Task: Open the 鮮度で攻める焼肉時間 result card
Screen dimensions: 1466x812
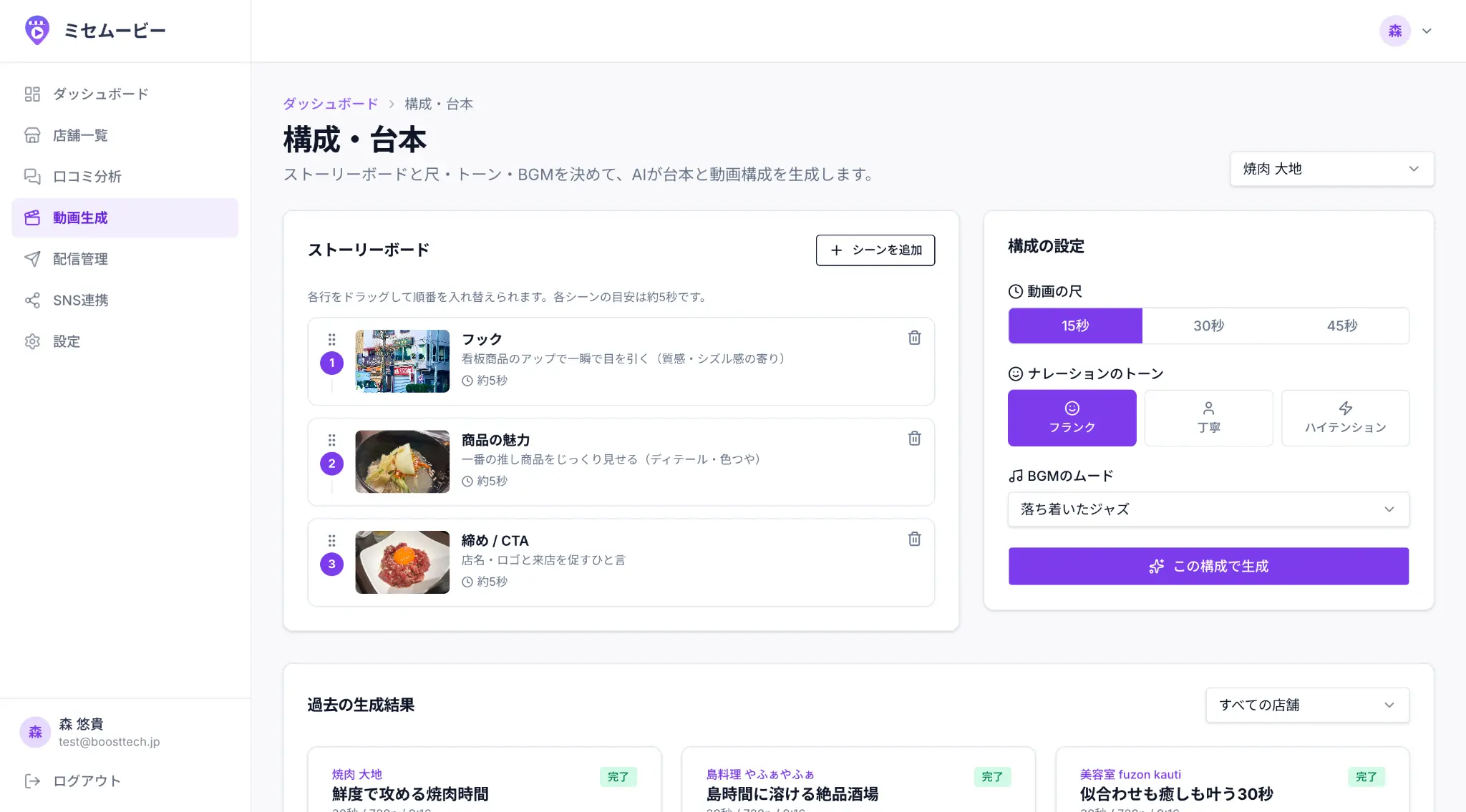Action: (485, 780)
